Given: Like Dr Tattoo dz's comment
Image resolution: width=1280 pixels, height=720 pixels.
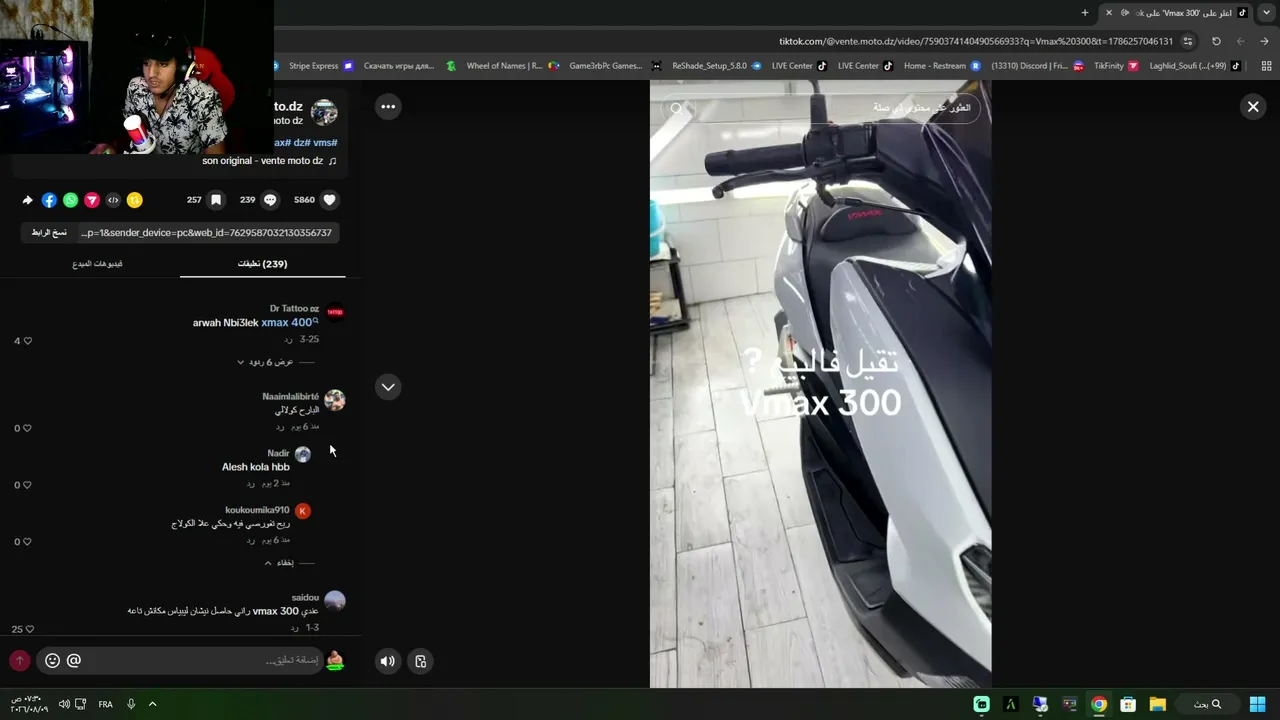Looking at the screenshot, I should (27, 341).
